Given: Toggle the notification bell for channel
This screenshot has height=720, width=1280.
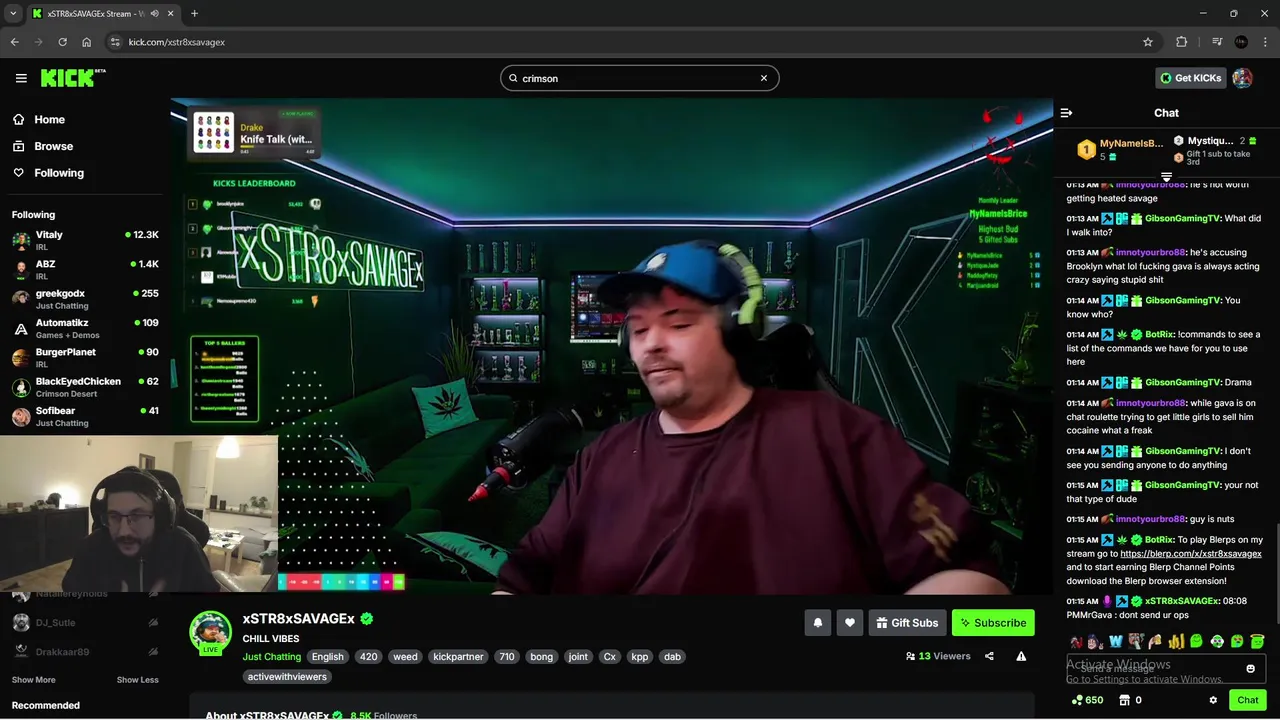Looking at the screenshot, I should (x=817, y=623).
